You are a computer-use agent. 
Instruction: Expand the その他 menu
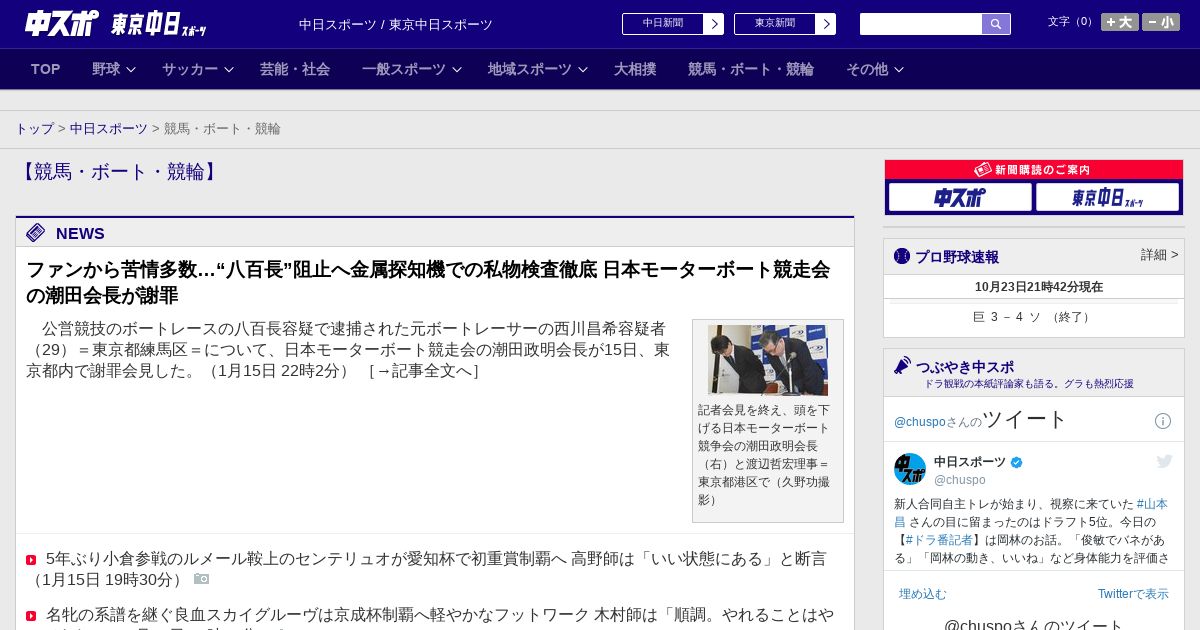click(875, 69)
